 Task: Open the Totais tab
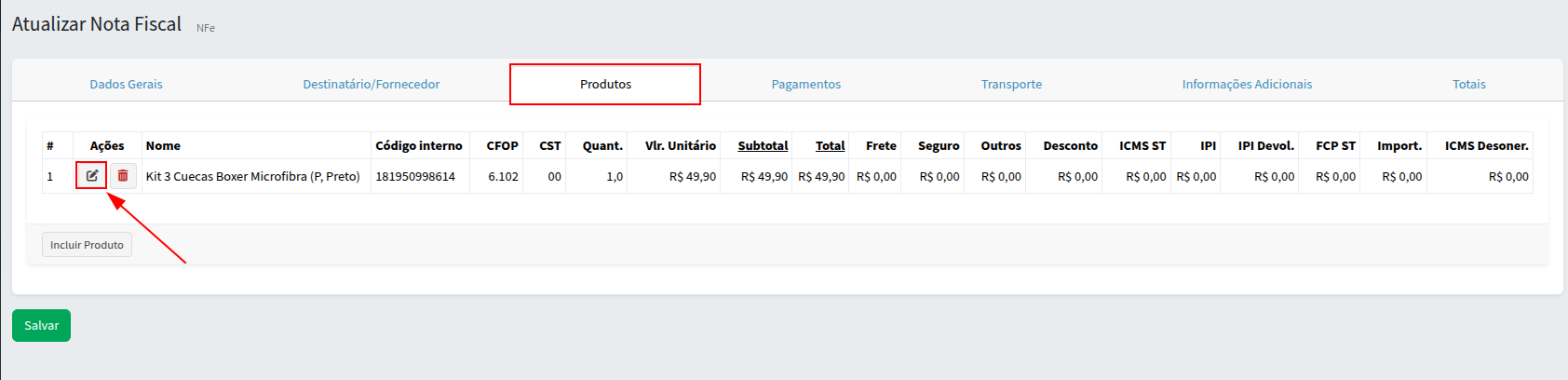tap(1468, 85)
